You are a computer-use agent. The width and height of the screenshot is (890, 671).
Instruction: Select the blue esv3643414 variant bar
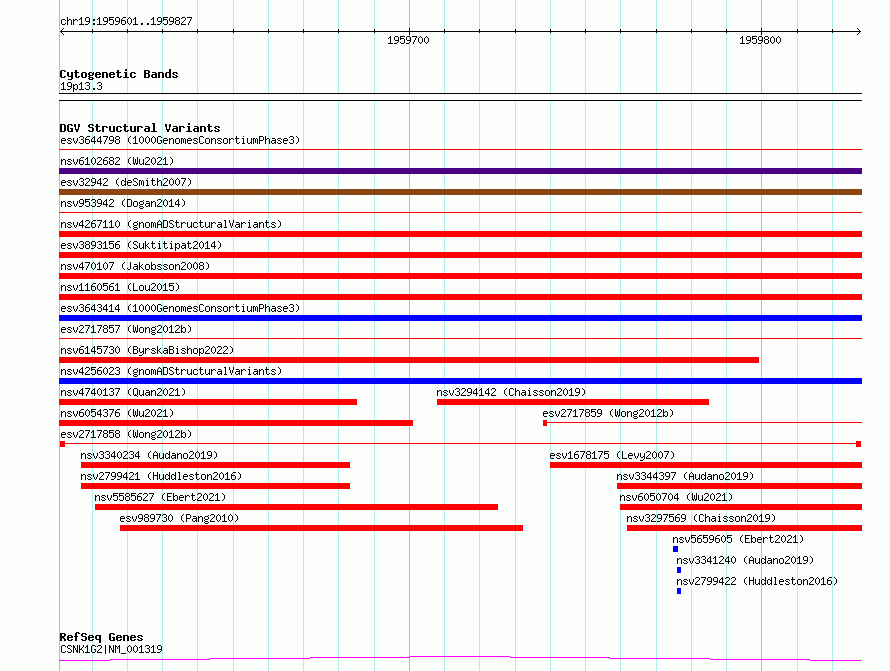click(460, 318)
